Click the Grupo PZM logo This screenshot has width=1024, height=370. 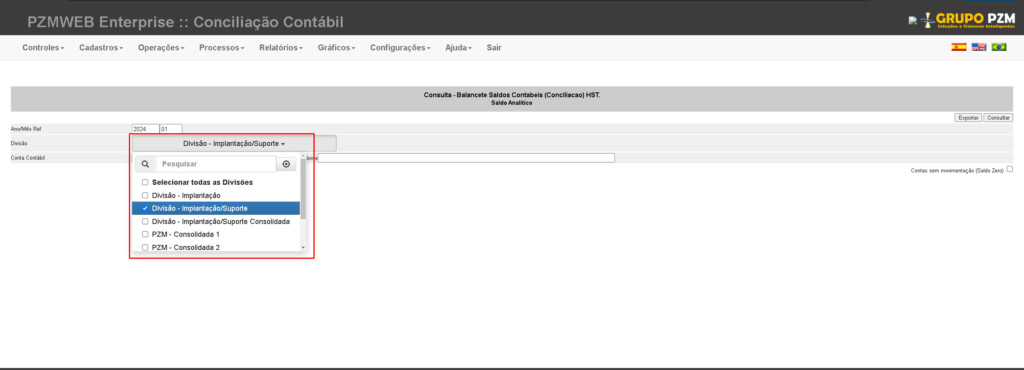pos(967,20)
